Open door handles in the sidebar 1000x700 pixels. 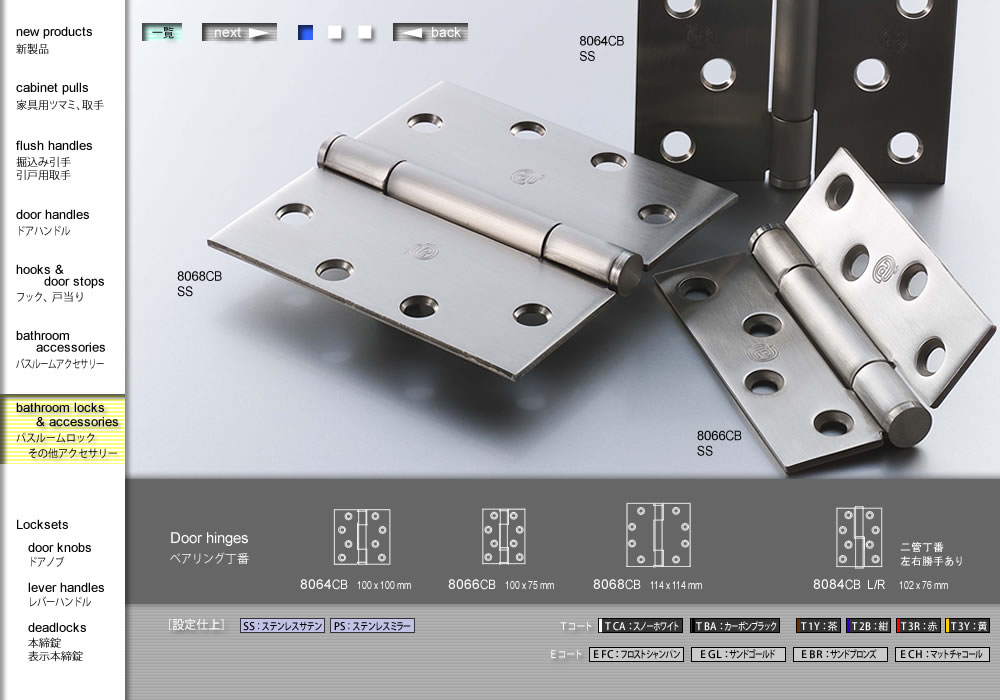tap(52, 222)
